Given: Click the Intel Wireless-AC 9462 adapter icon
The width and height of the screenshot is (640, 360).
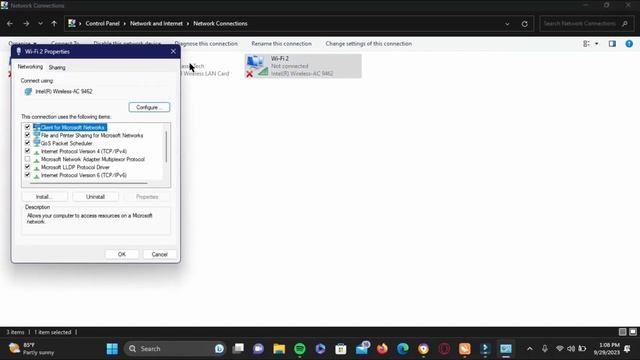Looking at the screenshot, I should [x=28, y=91].
